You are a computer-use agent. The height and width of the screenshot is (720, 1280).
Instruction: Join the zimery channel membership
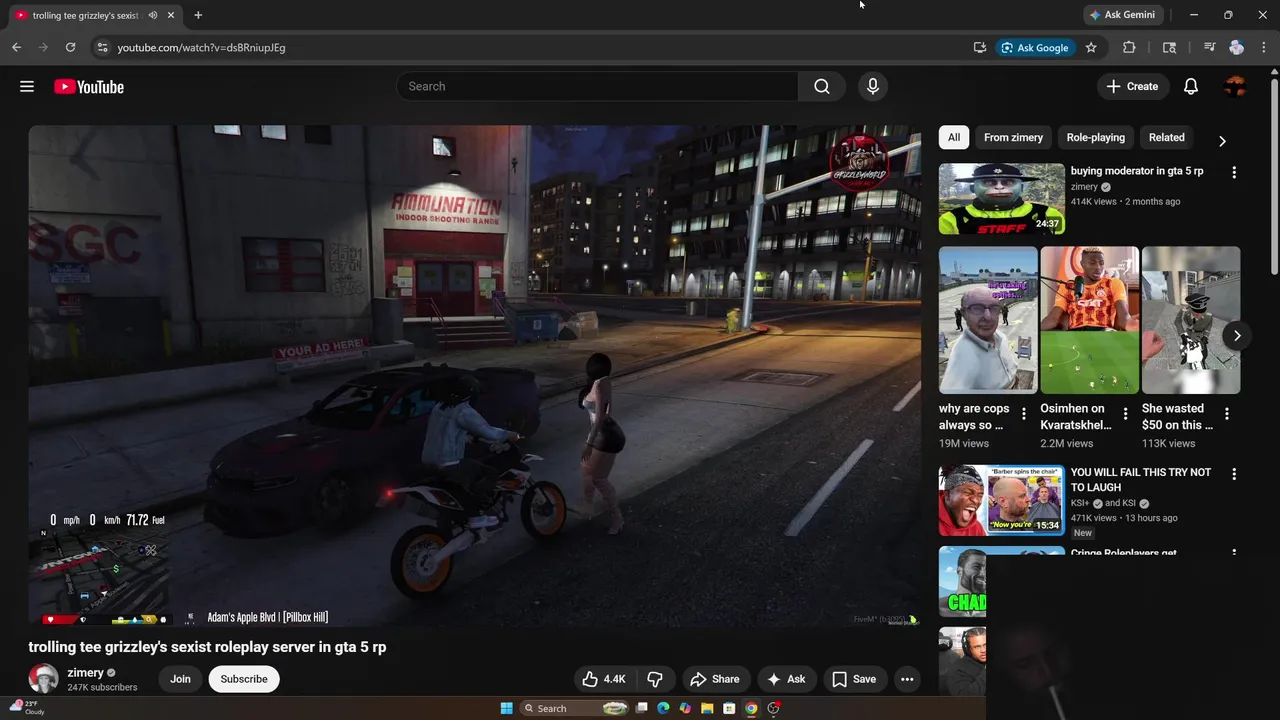point(180,679)
